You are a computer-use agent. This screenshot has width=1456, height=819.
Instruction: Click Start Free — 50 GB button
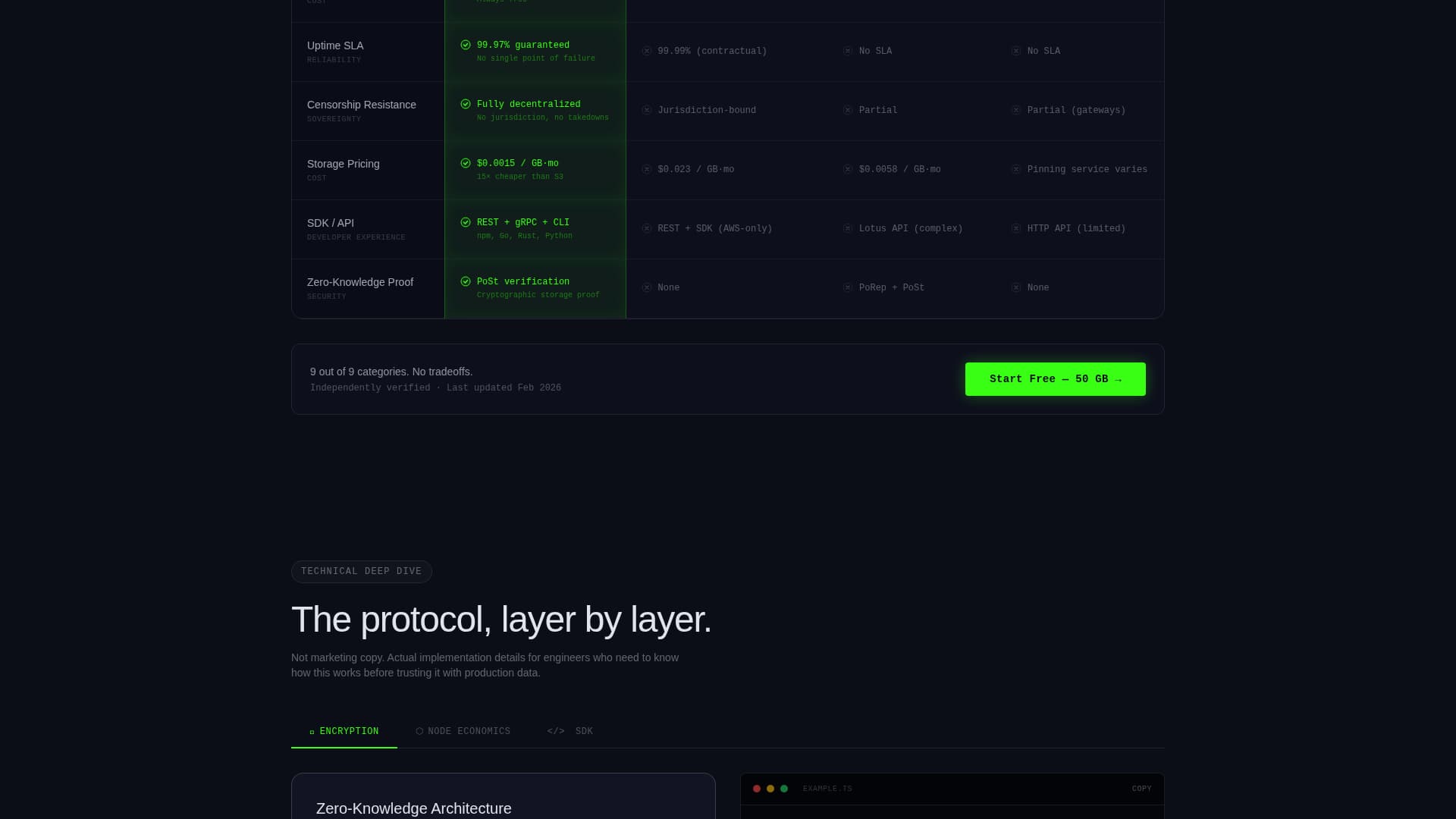[1056, 379]
